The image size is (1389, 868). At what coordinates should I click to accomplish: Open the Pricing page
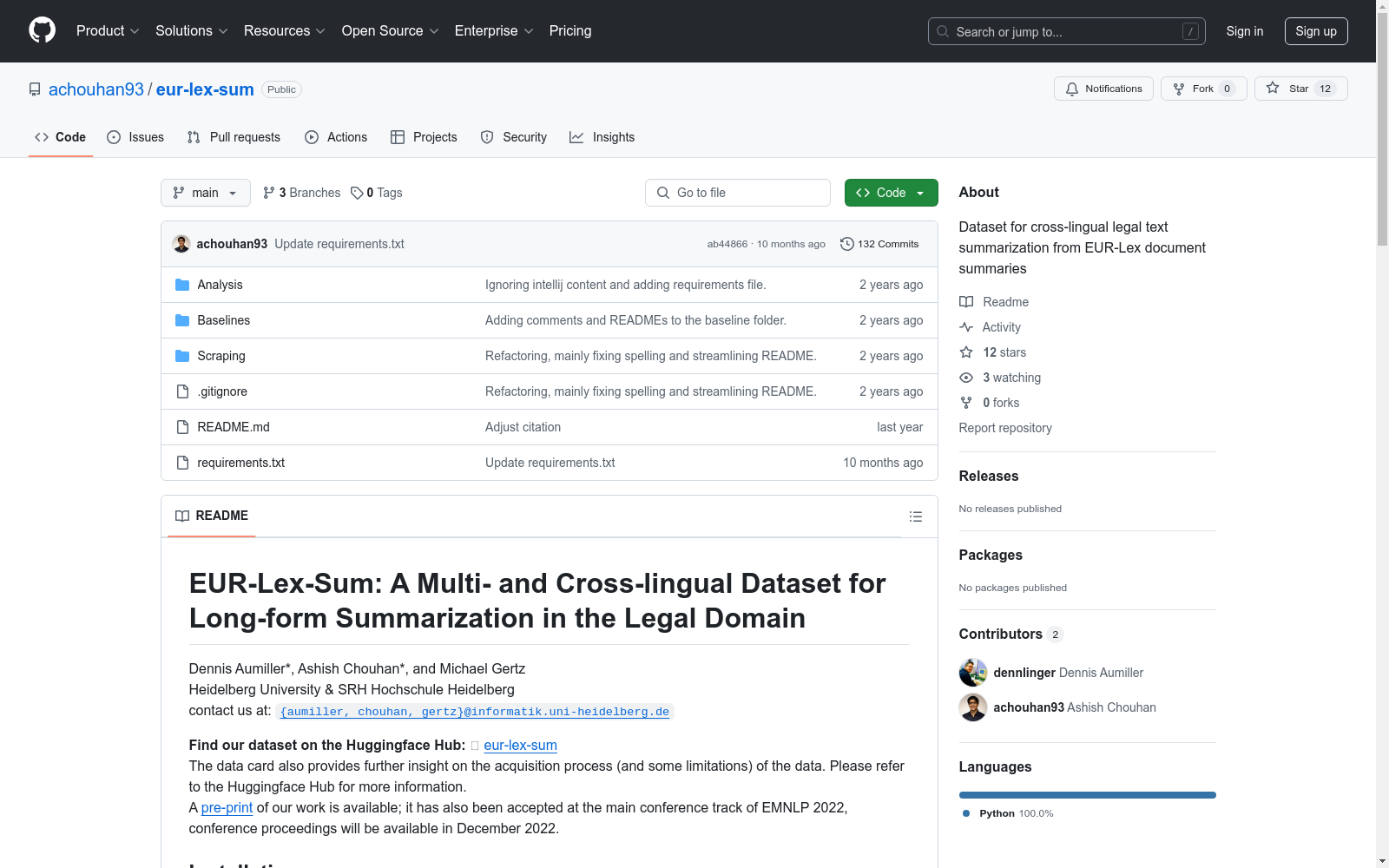(570, 30)
